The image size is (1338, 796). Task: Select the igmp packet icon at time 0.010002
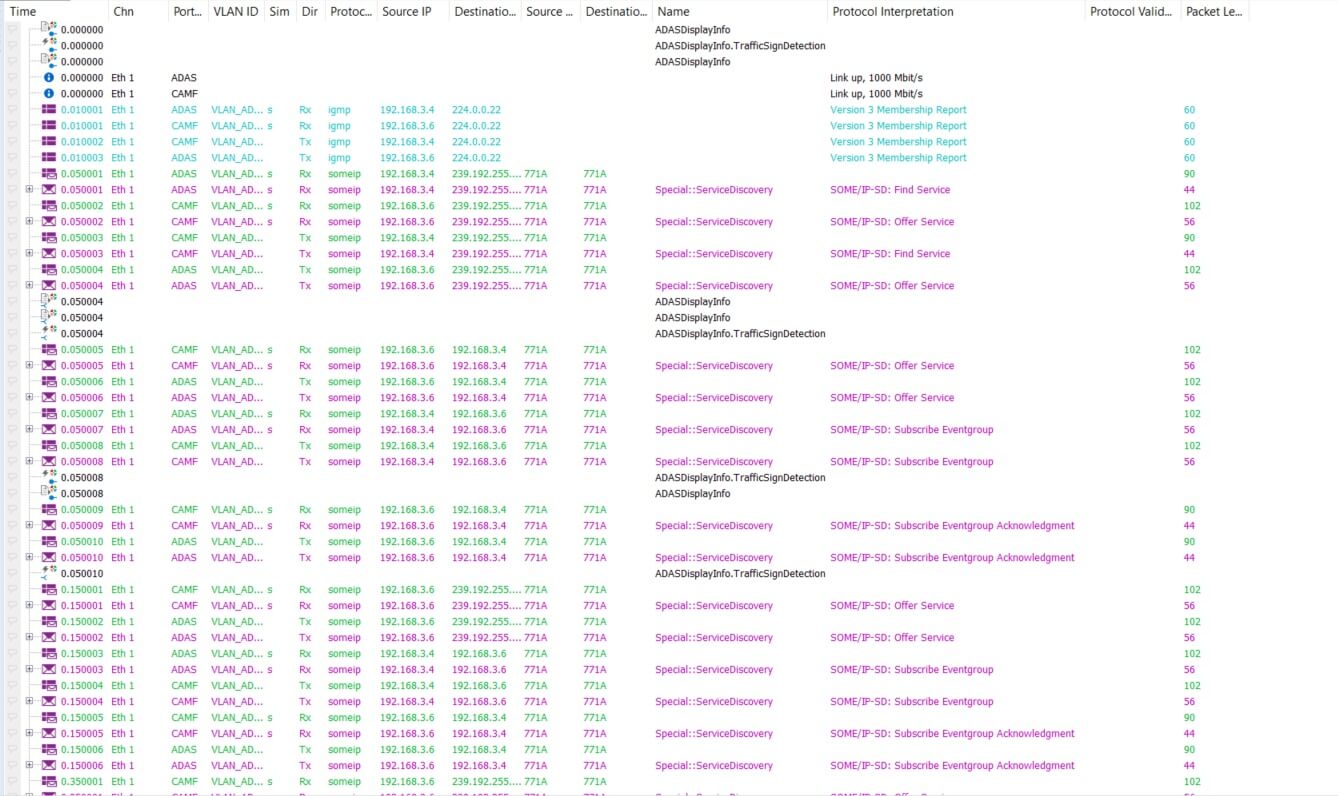pos(49,142)
